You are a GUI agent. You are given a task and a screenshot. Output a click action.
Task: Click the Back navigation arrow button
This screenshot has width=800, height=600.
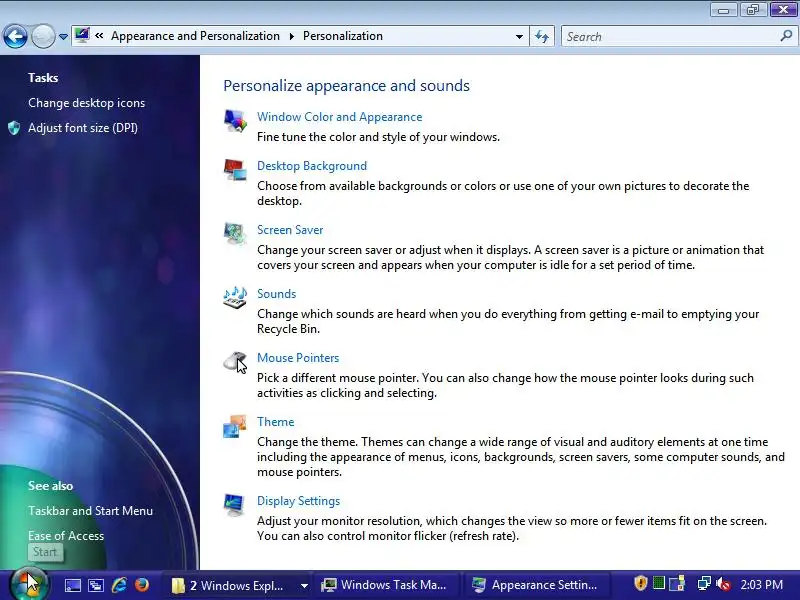click(x=15, y=37)
